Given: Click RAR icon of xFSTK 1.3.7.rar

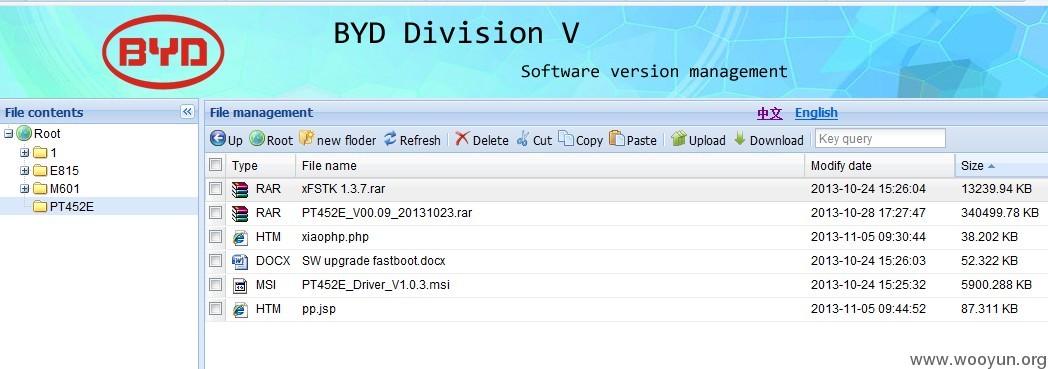Looking at the screenshot, I should pyautogui.click(x=240, y=189).
